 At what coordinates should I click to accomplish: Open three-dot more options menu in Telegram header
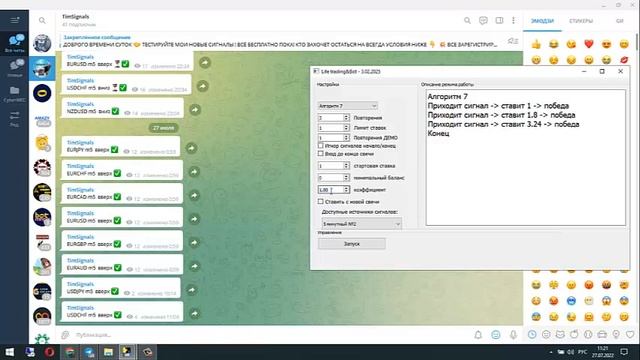click(513, 20)
